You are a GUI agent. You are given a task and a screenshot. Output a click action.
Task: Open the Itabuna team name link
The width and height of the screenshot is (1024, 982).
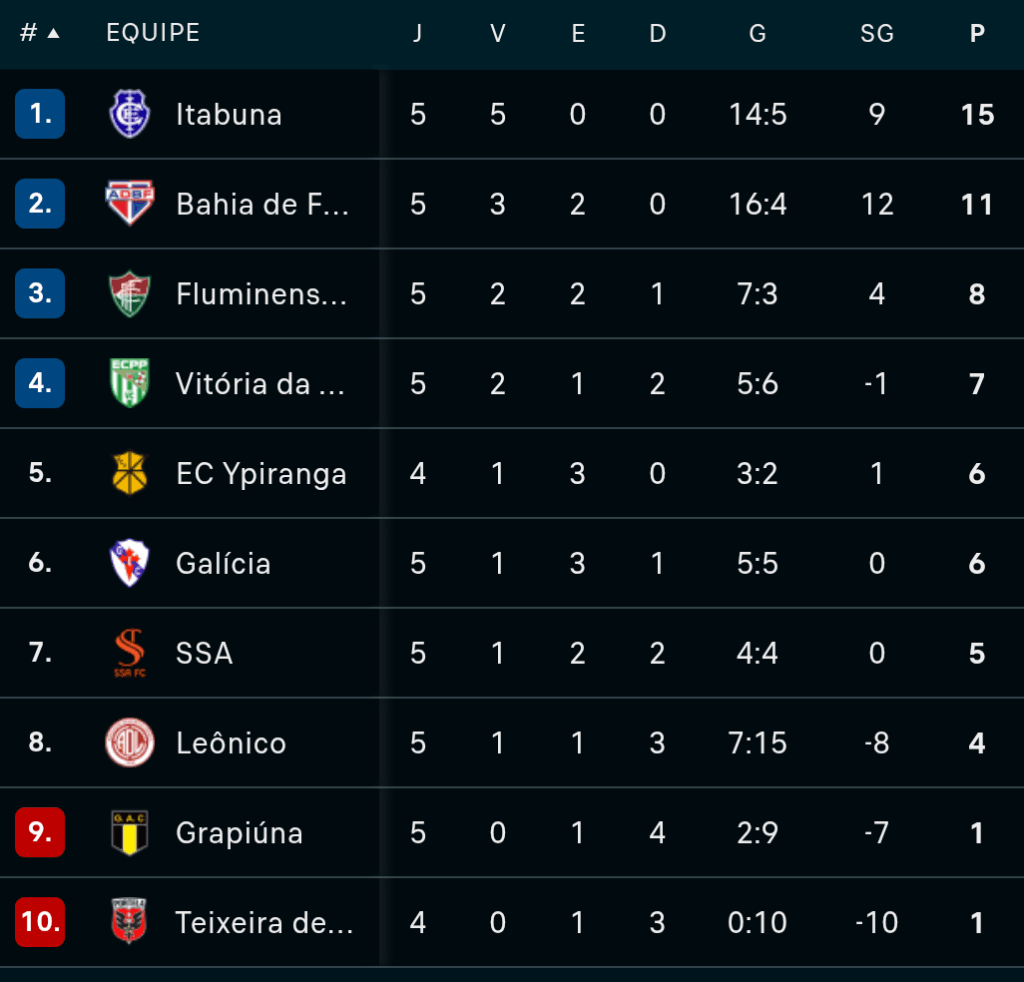pos(229,114)
